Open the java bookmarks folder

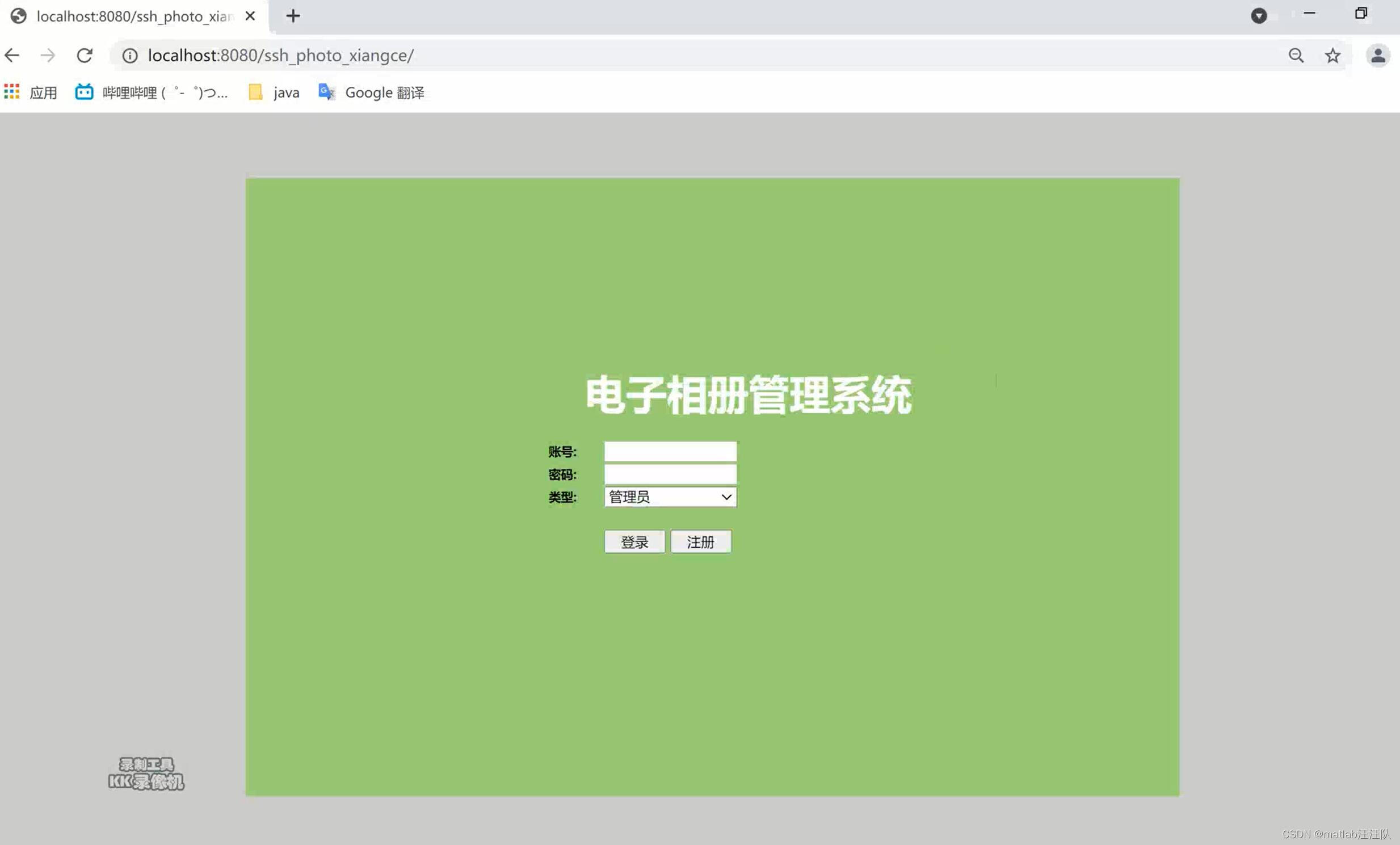point(275,91)
